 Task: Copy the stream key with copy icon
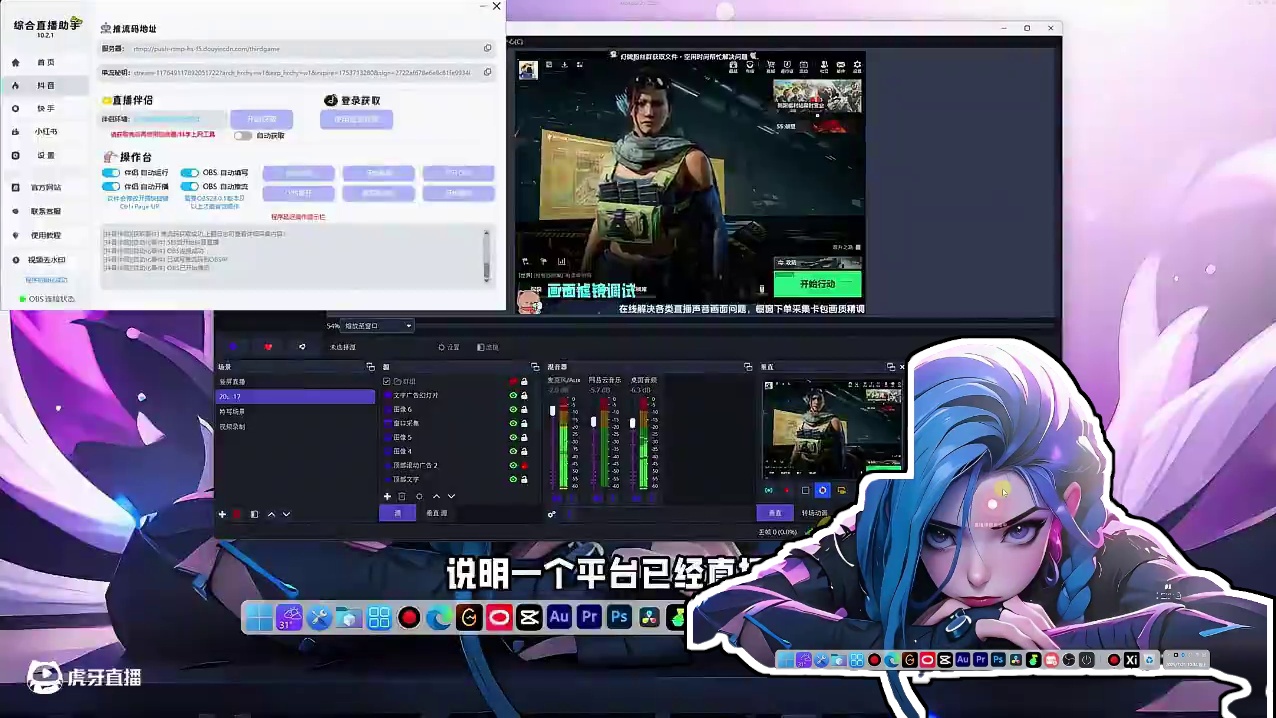(487, 72)
